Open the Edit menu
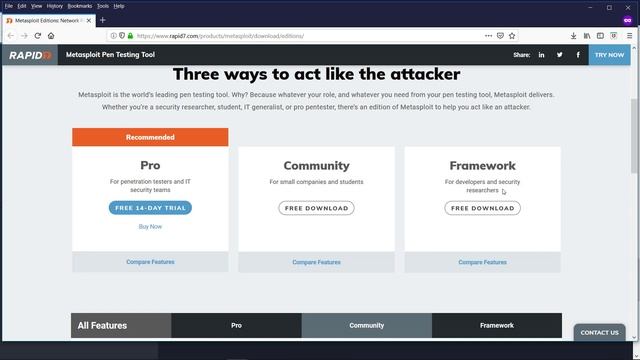 [x=22, y=6]
